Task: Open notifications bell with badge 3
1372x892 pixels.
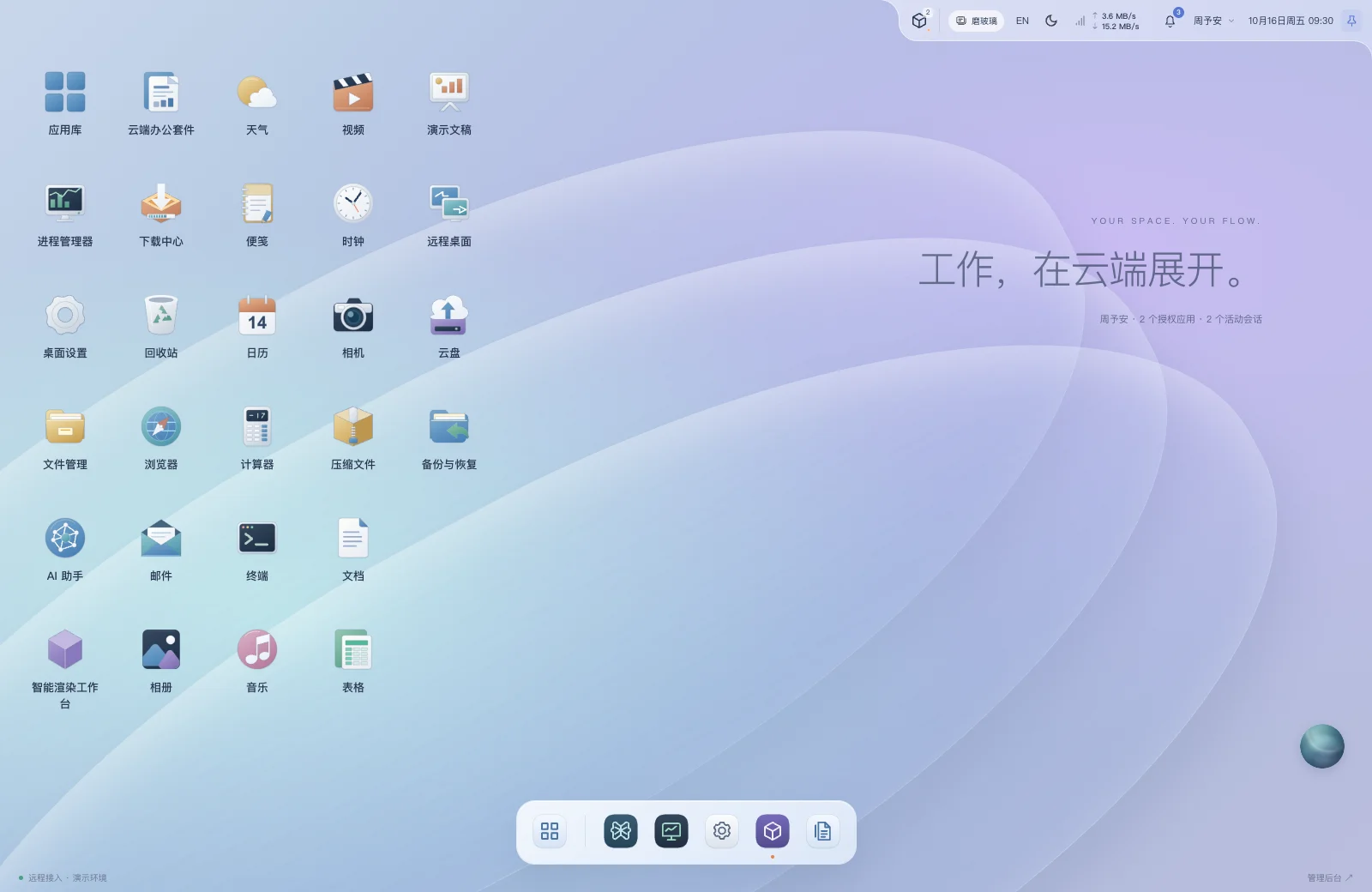Action: click(x=1170, y=21)
